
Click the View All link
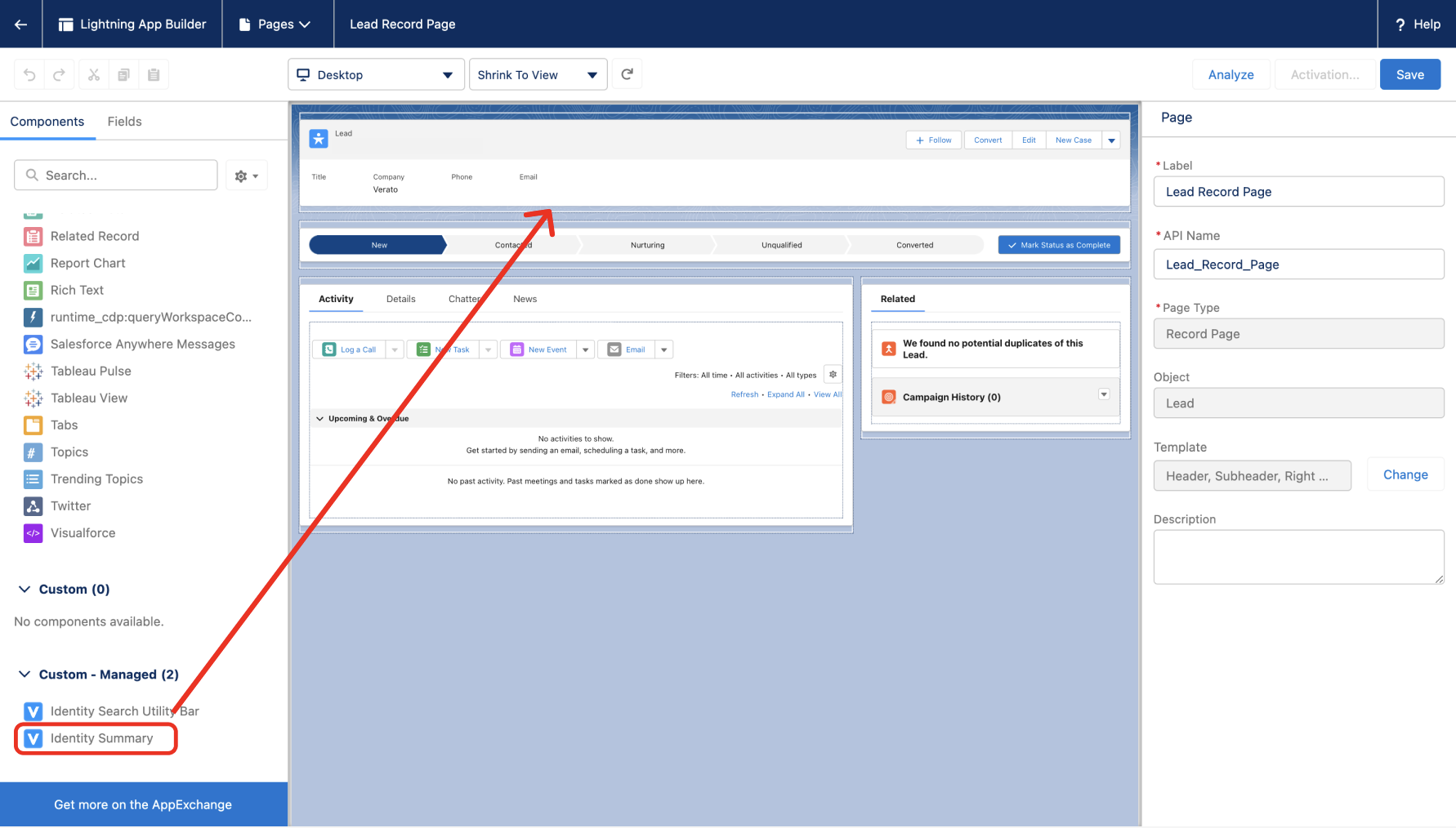(828, 394)
